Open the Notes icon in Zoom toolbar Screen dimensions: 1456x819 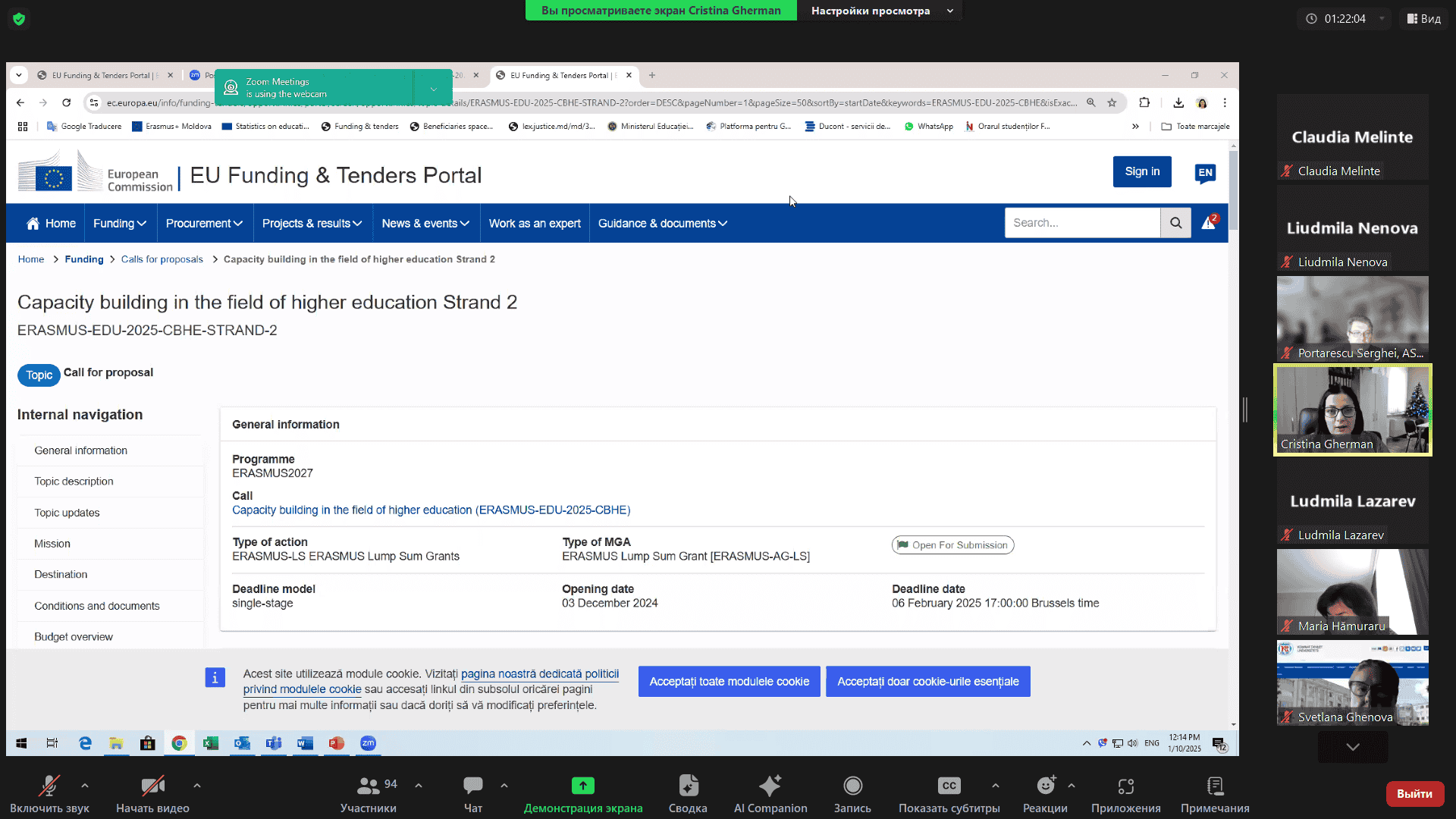1215,786
